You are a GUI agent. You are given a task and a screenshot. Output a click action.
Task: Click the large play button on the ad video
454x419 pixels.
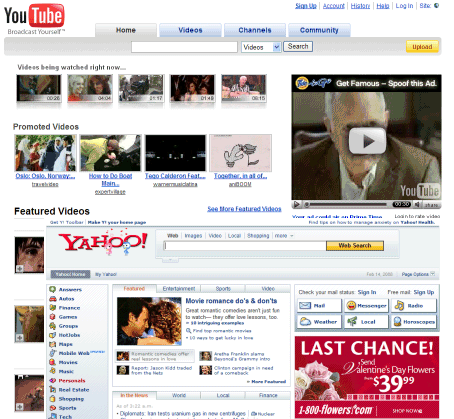(x=367, y=141)
